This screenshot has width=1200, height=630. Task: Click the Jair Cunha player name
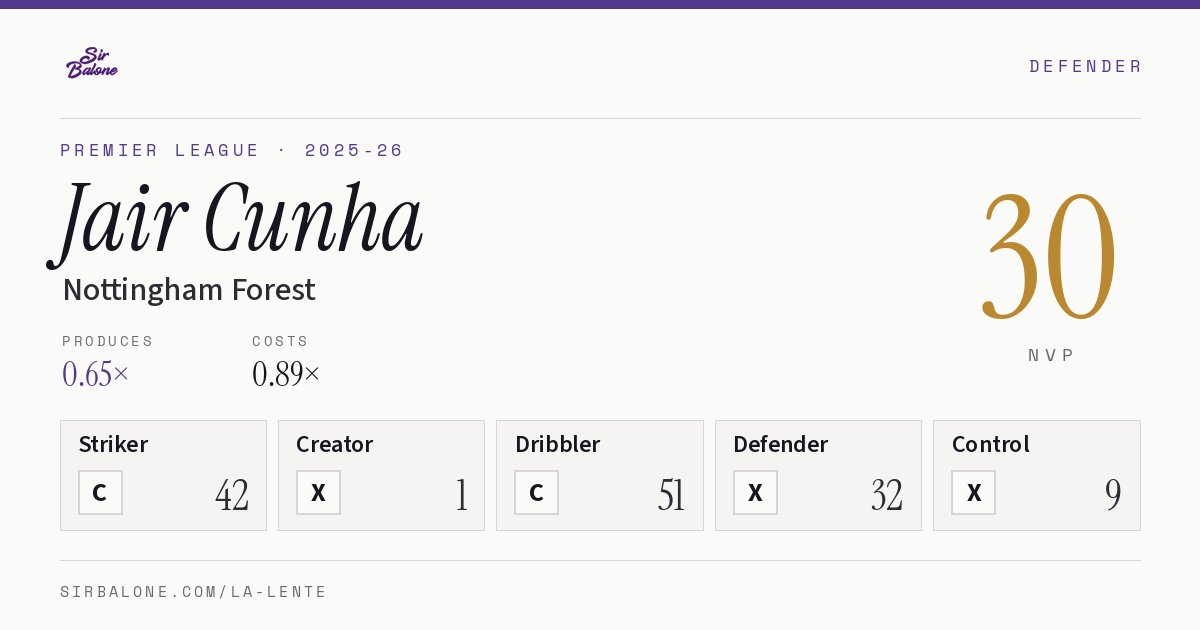(x=236, y=222)
